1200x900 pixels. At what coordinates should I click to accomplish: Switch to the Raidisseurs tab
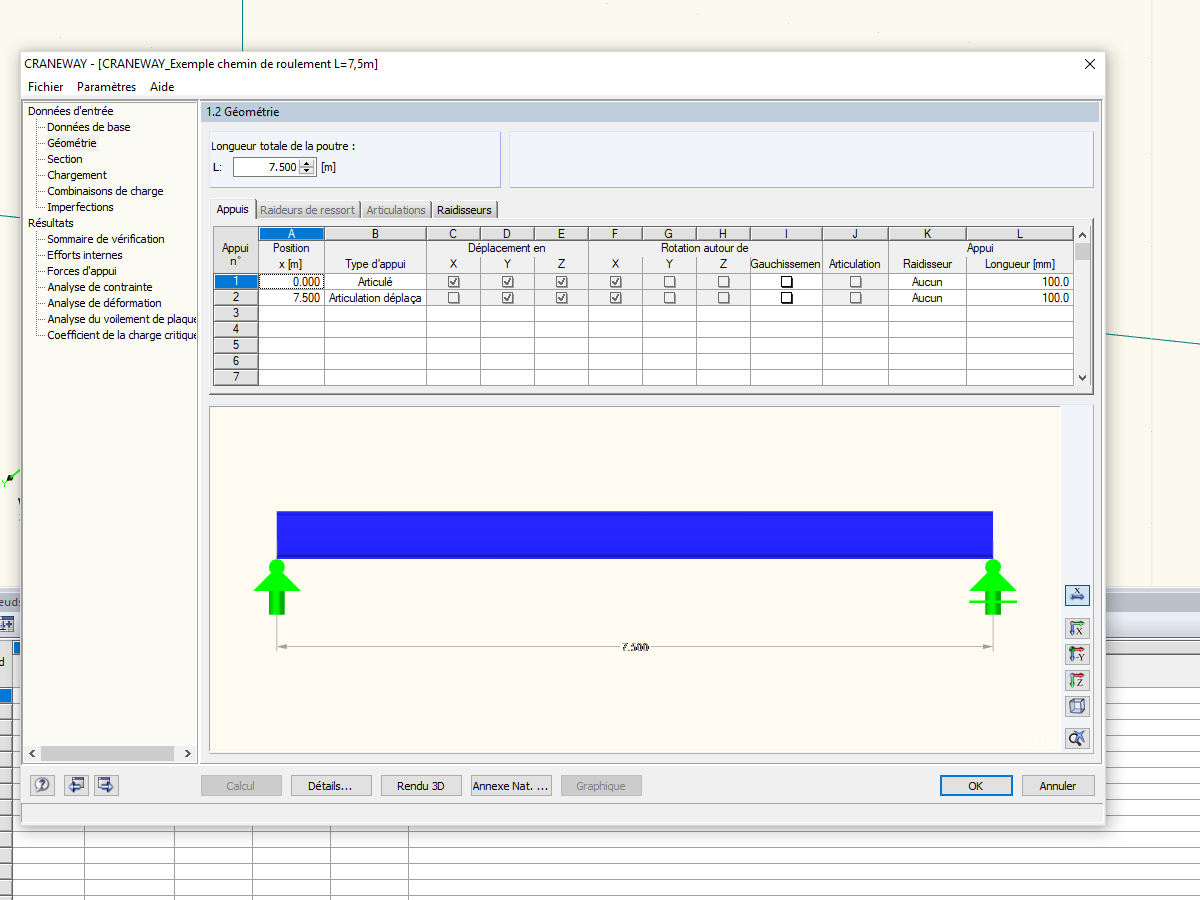(x=464, y=210)
